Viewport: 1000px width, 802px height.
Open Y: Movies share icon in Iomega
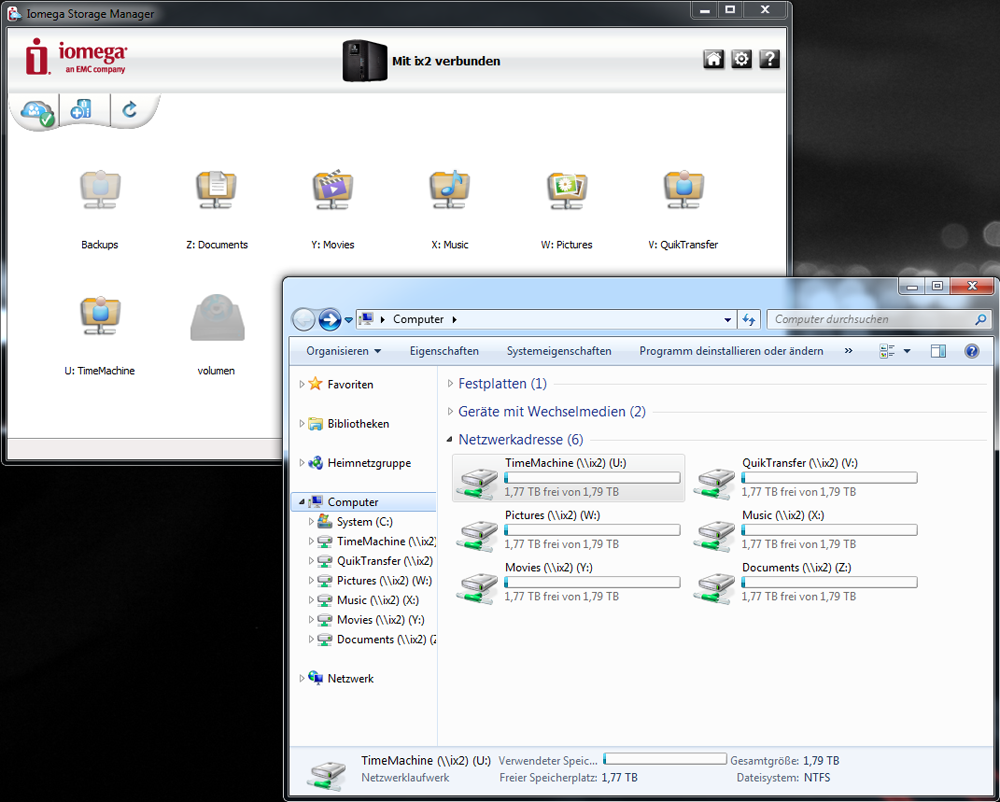point(332,190)
